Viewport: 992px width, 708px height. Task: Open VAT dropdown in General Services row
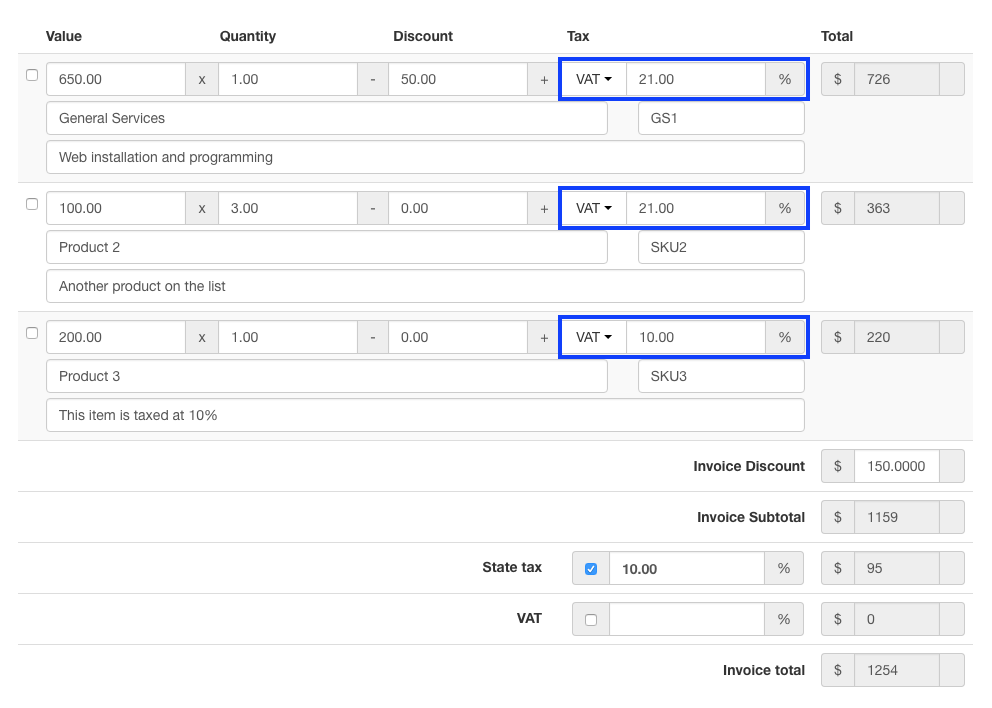593,79
